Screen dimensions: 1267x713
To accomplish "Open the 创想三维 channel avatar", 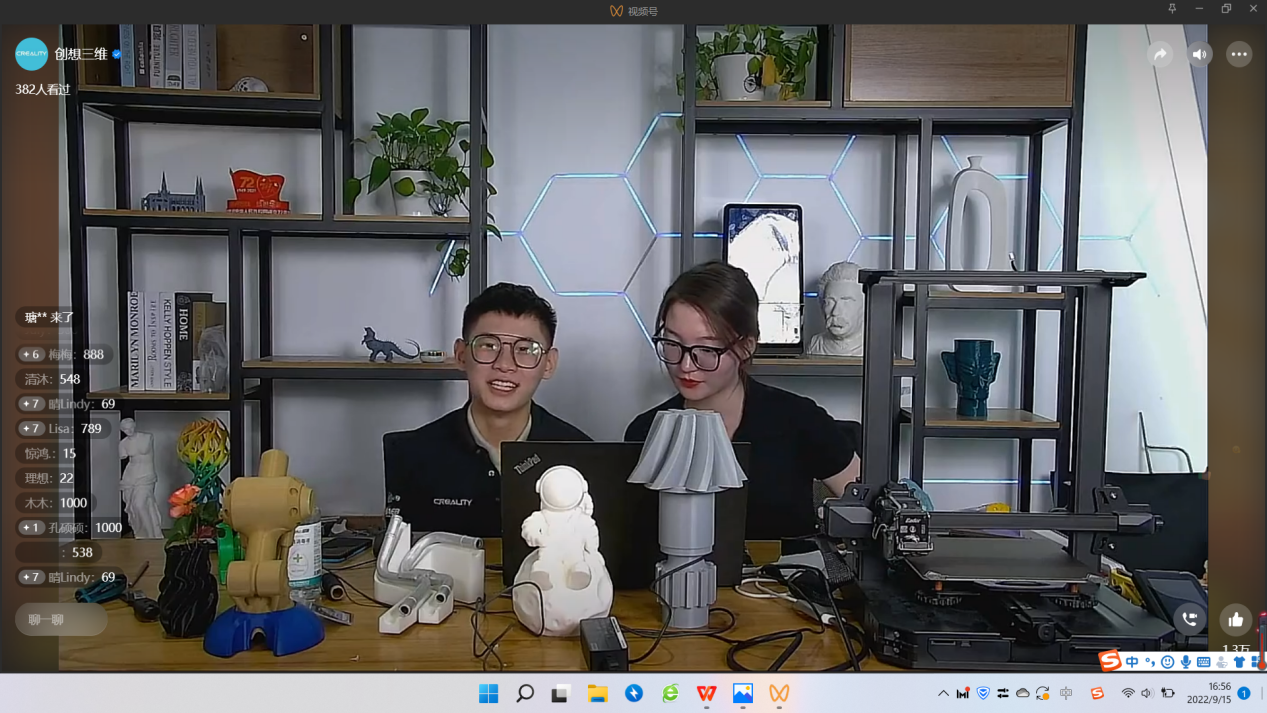I will [x=31, y=54].
